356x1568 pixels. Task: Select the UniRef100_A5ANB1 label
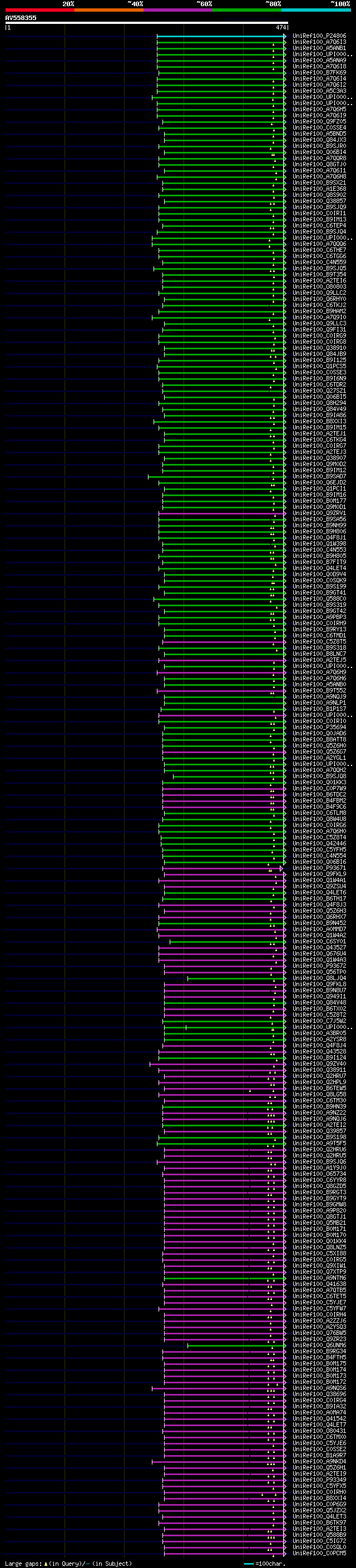319,48
